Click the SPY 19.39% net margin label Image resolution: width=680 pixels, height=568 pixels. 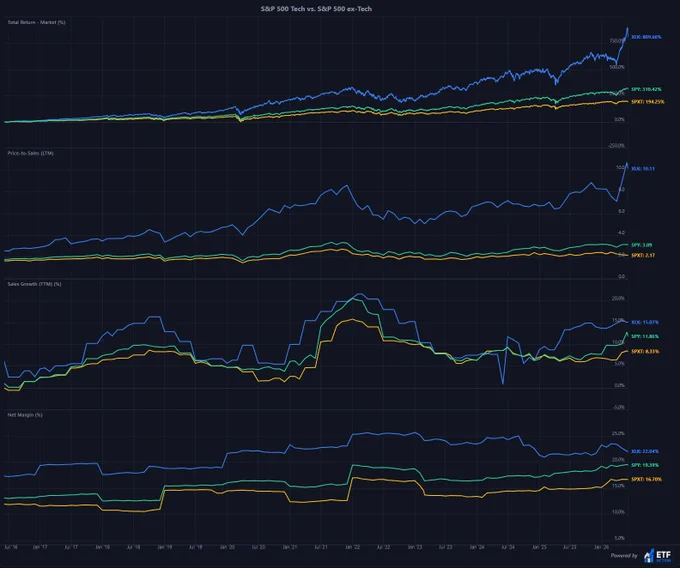click(645, 465)
